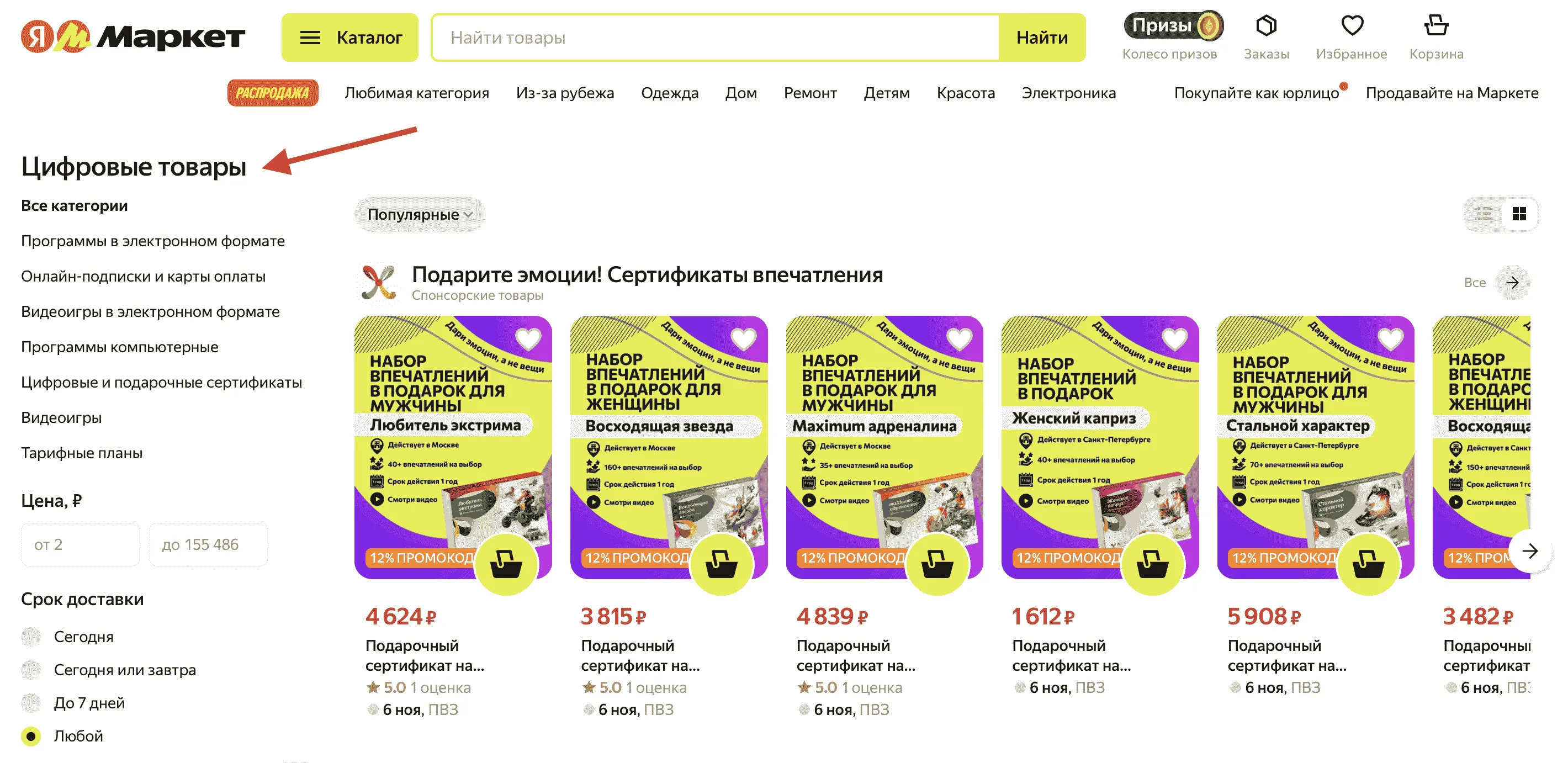Add Женский каприз certificate to cart
The width and height of the screenshot is (1568, 763).
point(1152,564)
